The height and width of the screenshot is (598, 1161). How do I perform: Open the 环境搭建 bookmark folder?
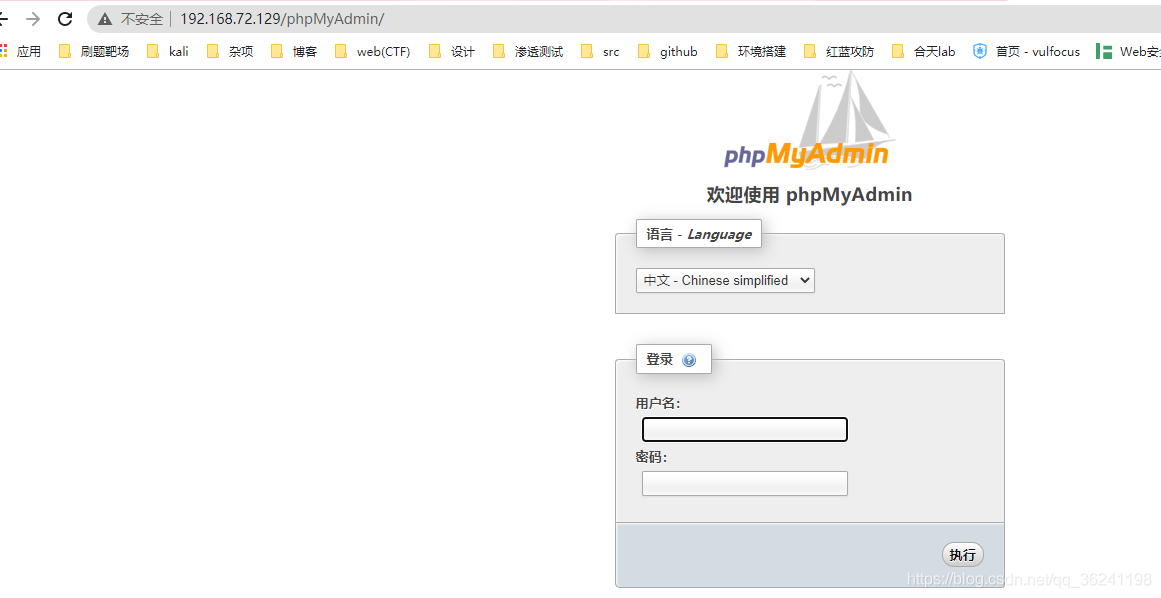751,51
